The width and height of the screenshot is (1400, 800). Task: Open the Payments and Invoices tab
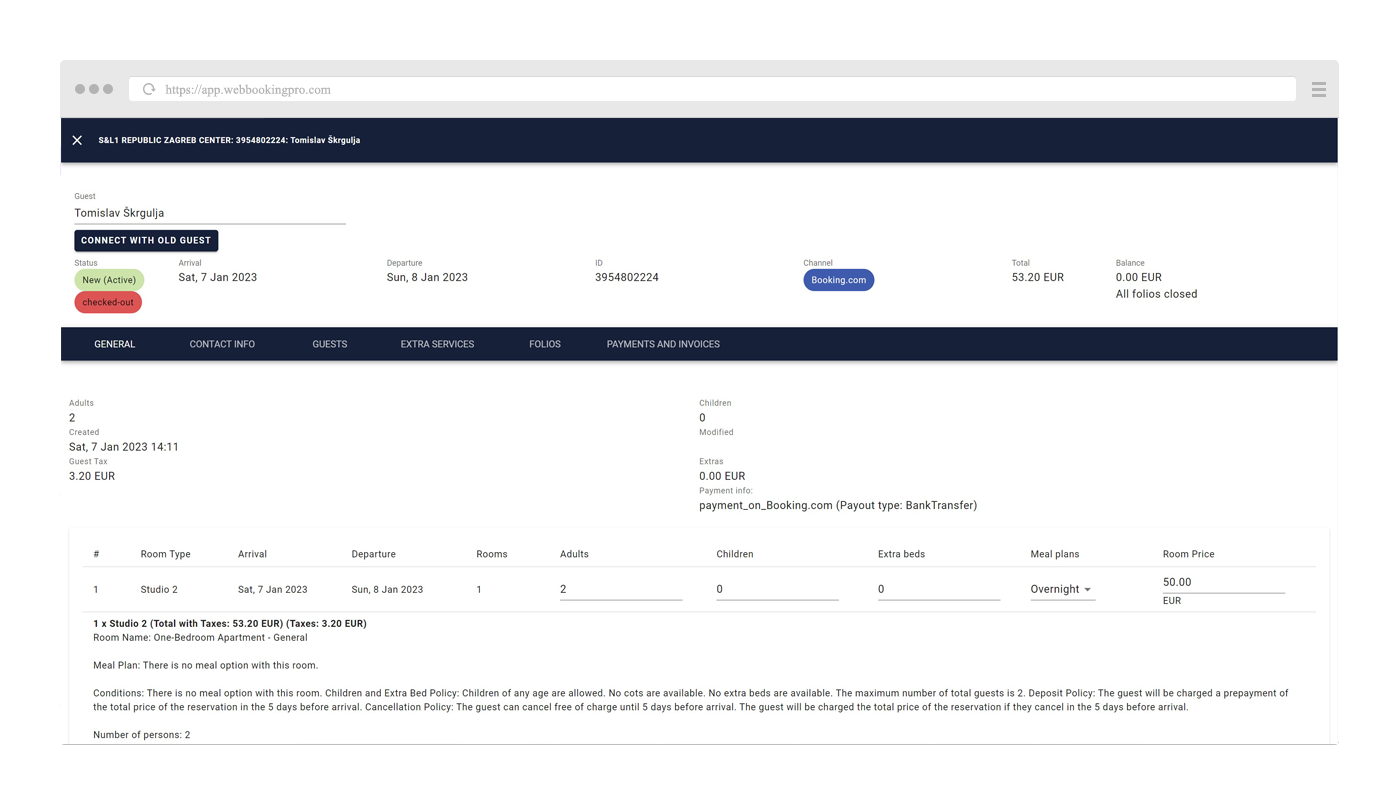tap(663, 344)
